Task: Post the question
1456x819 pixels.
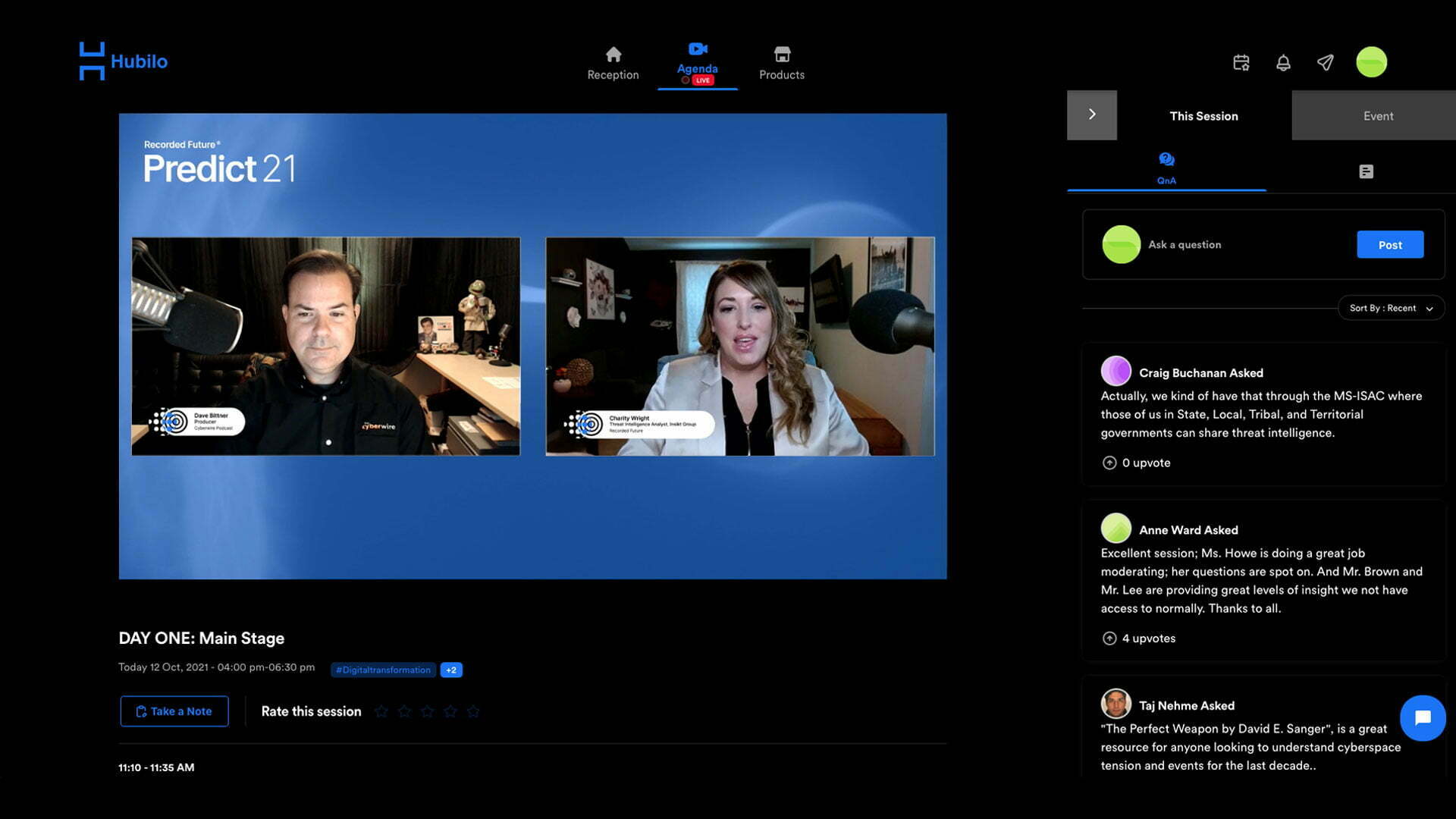Action: pyautogui.click(x=1390, y=244)
